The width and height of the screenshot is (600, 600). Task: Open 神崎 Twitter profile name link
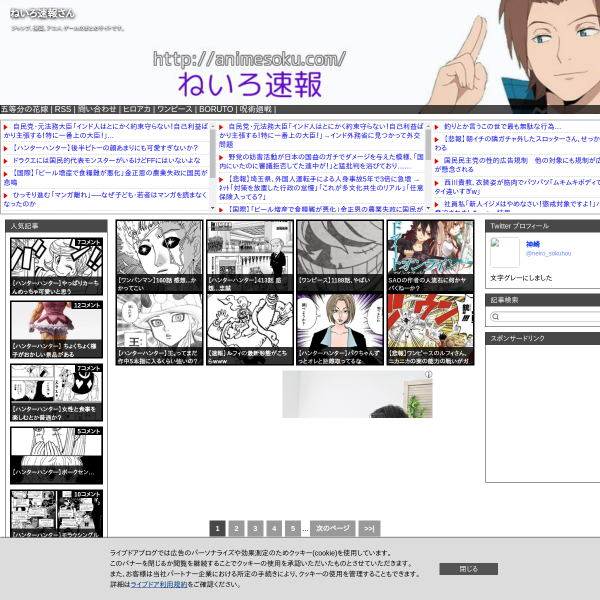(533, 244)
